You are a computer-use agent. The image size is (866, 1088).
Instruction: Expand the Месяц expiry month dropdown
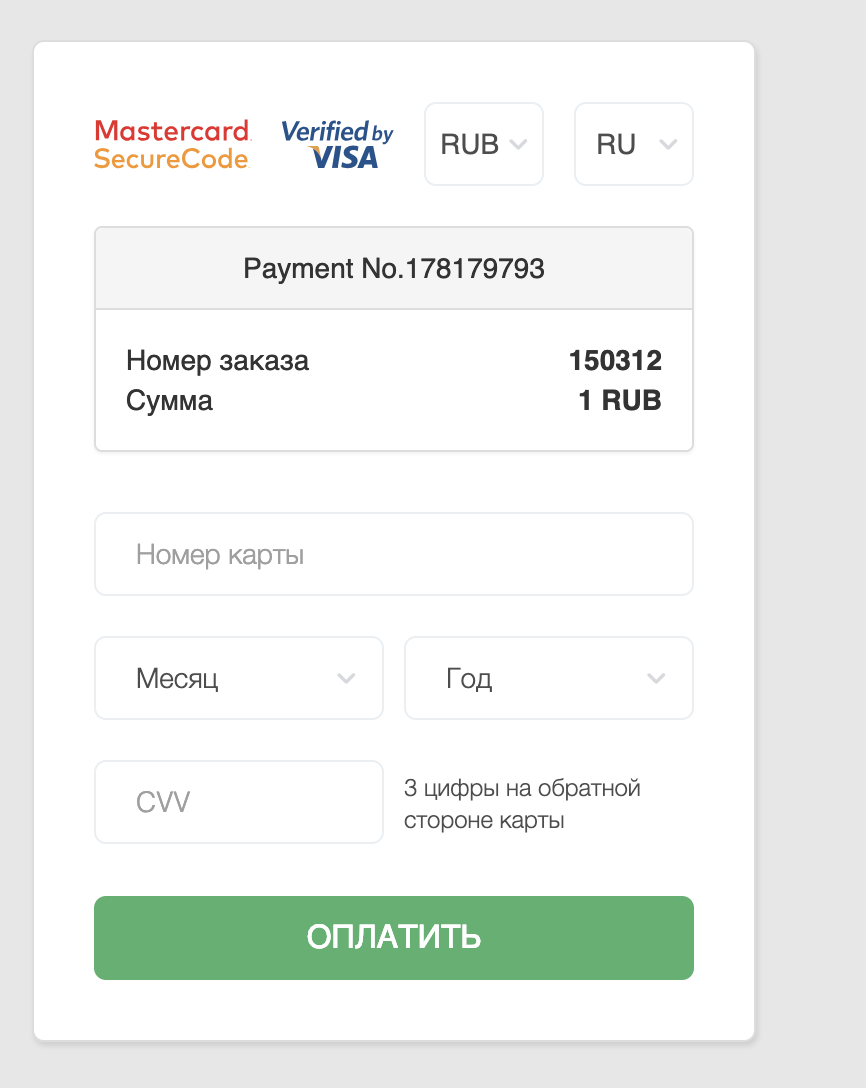click(239, 678)
